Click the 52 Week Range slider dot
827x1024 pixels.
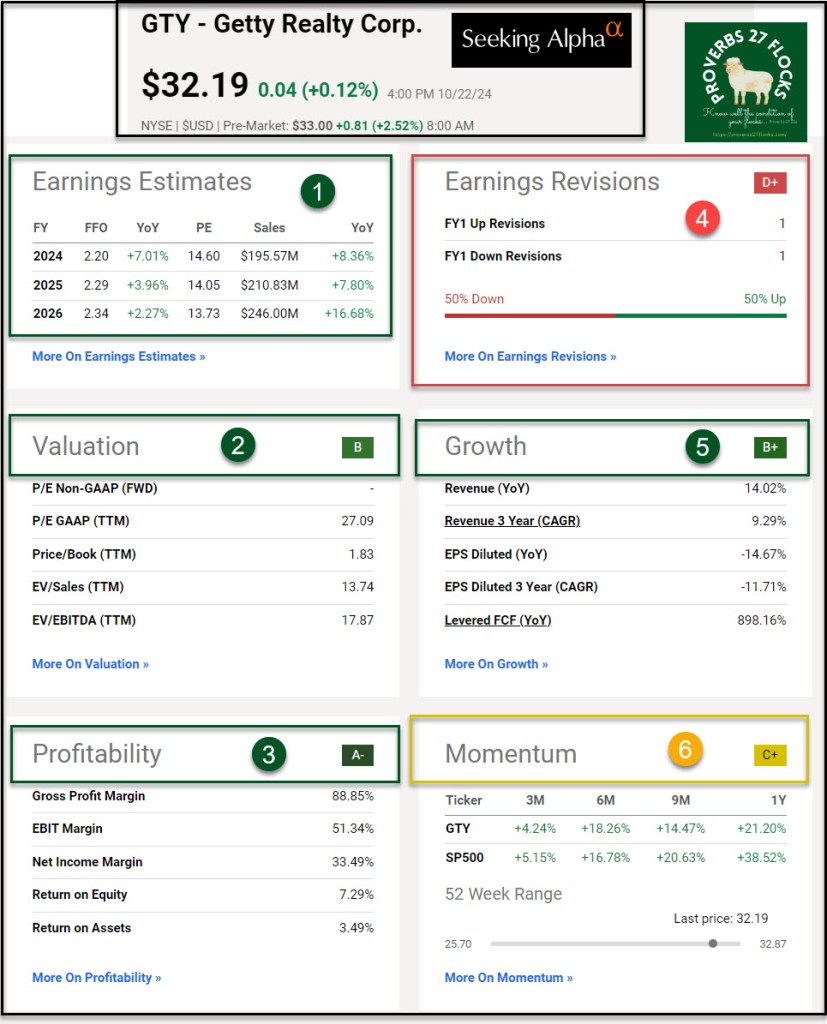712,943
